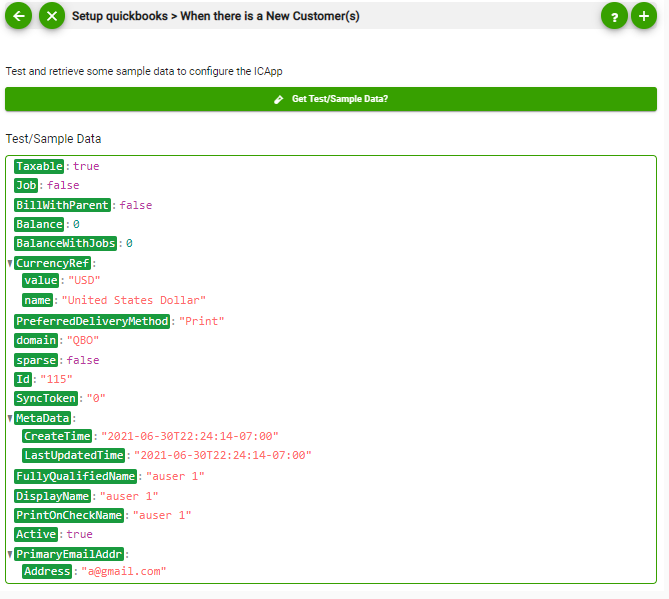Click the BillWithParent false value
The image size is (669, 599).
coord(136,205)
